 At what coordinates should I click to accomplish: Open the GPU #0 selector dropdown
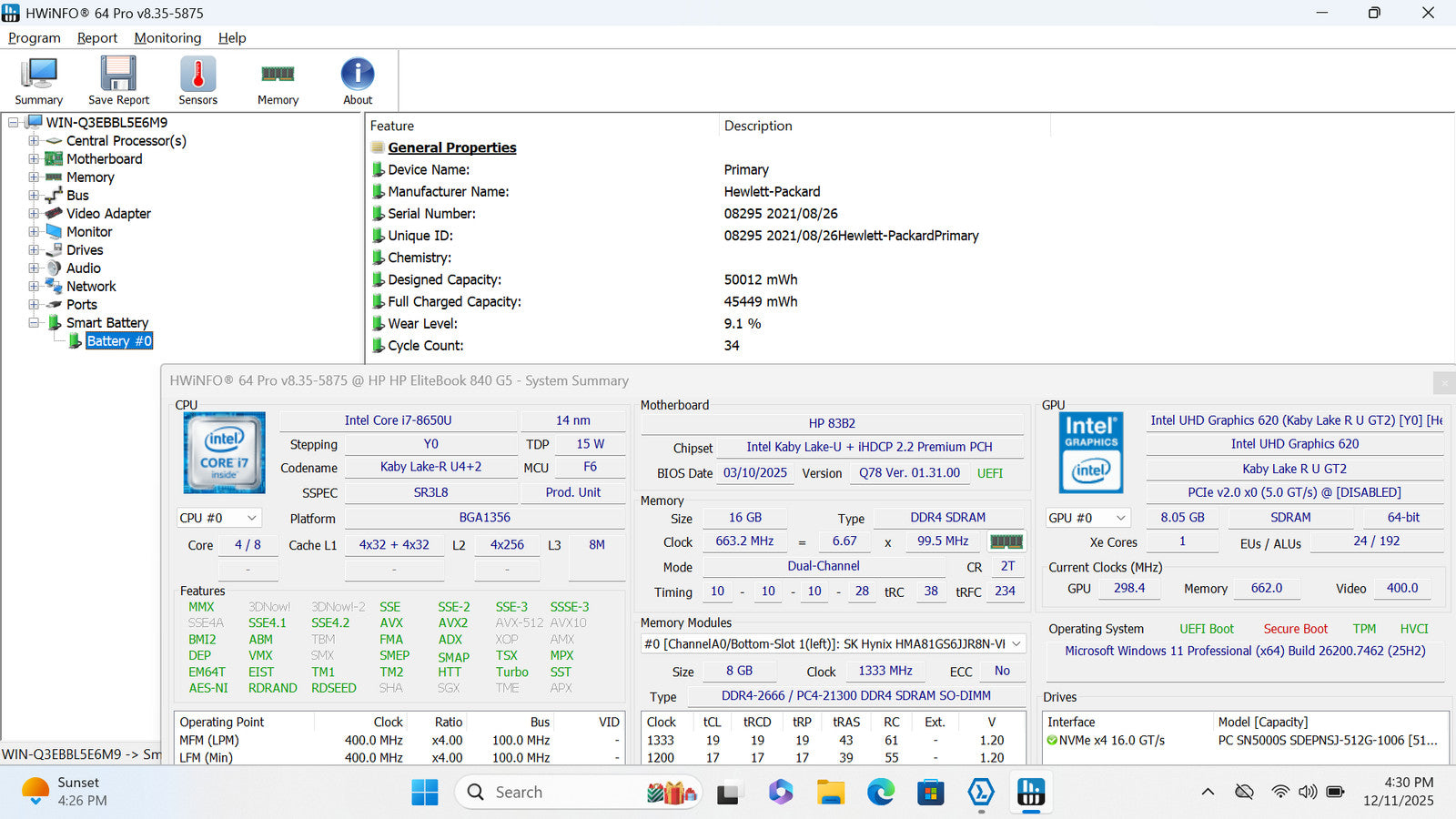tap(1087, 518)
